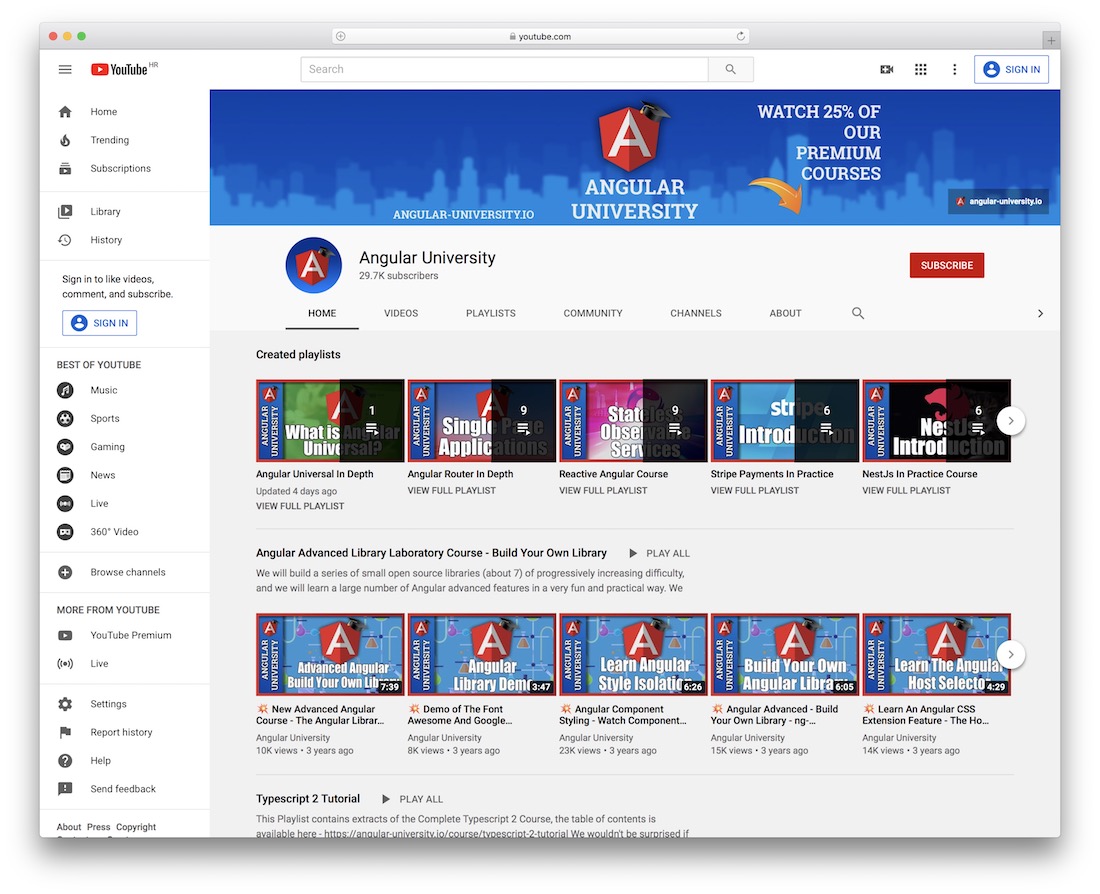This screenshot has width=1100, height=894.
Task: Click the Trending flame icon
Action: coord(65,140)
